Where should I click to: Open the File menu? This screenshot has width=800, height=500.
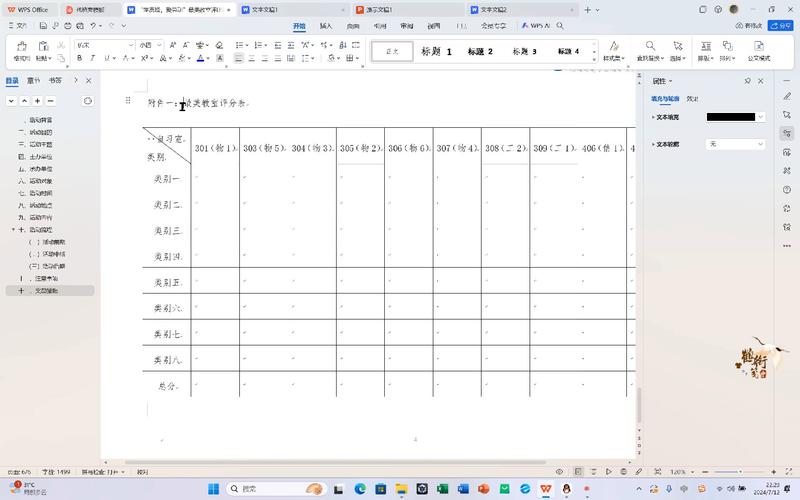click(17, 26)
